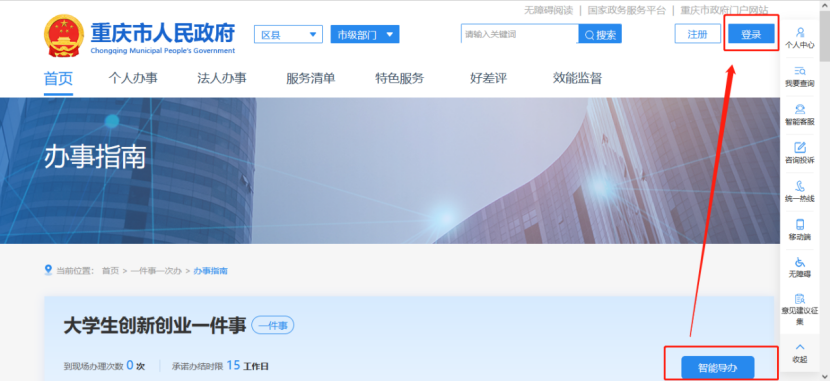Switch to 个人办事 tab
The image size is (831, 381).
(133, 78)
